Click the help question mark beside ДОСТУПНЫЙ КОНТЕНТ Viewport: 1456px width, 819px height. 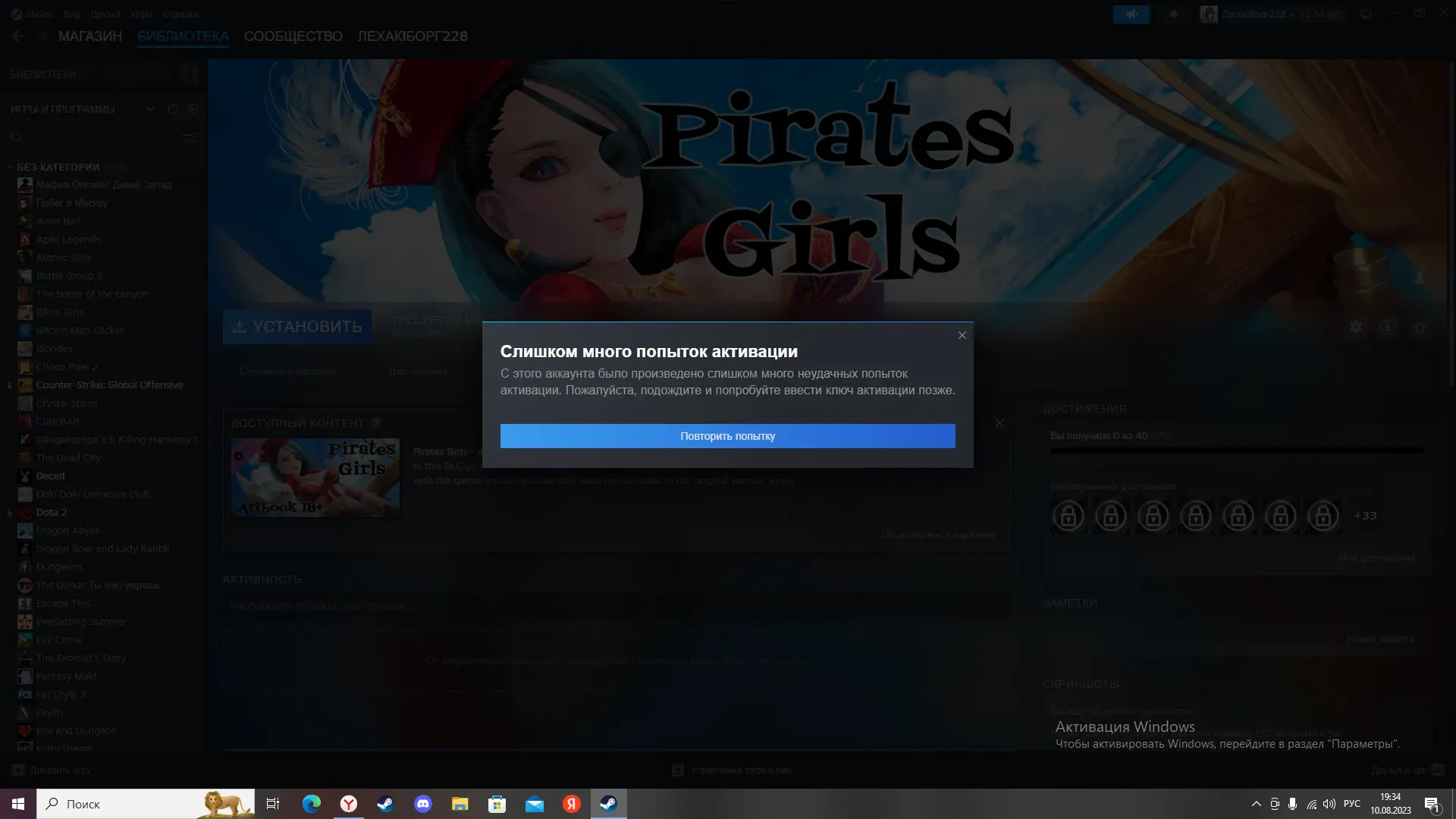tap(375, 423)
